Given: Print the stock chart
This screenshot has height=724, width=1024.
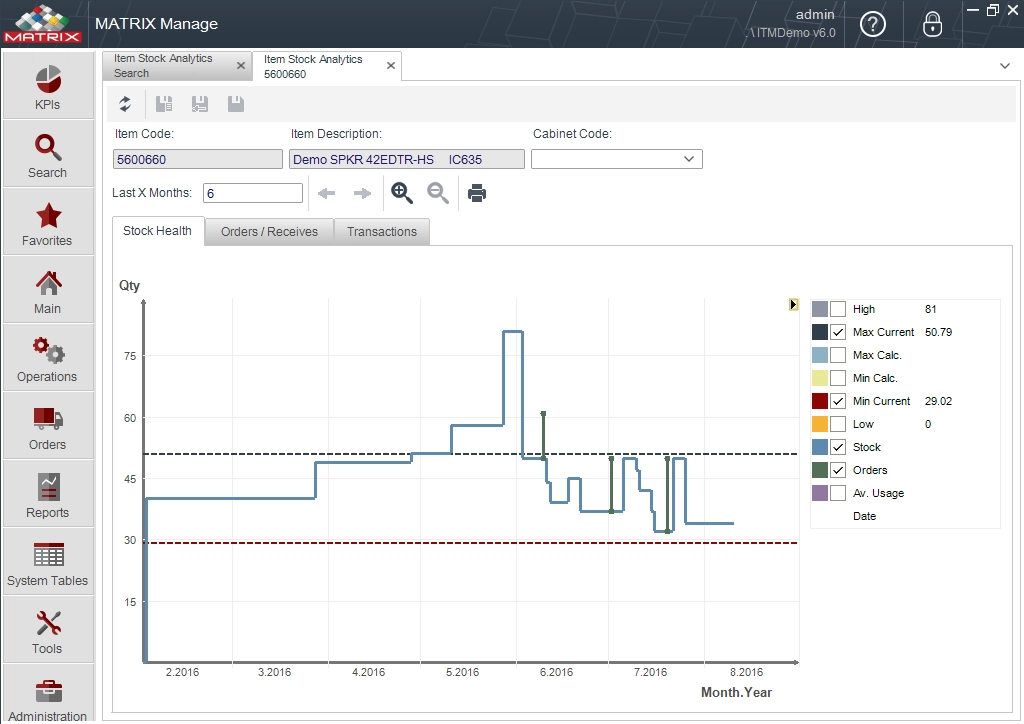Looking at the screenshot, I should pyautogui.click(x=477, y=193).
